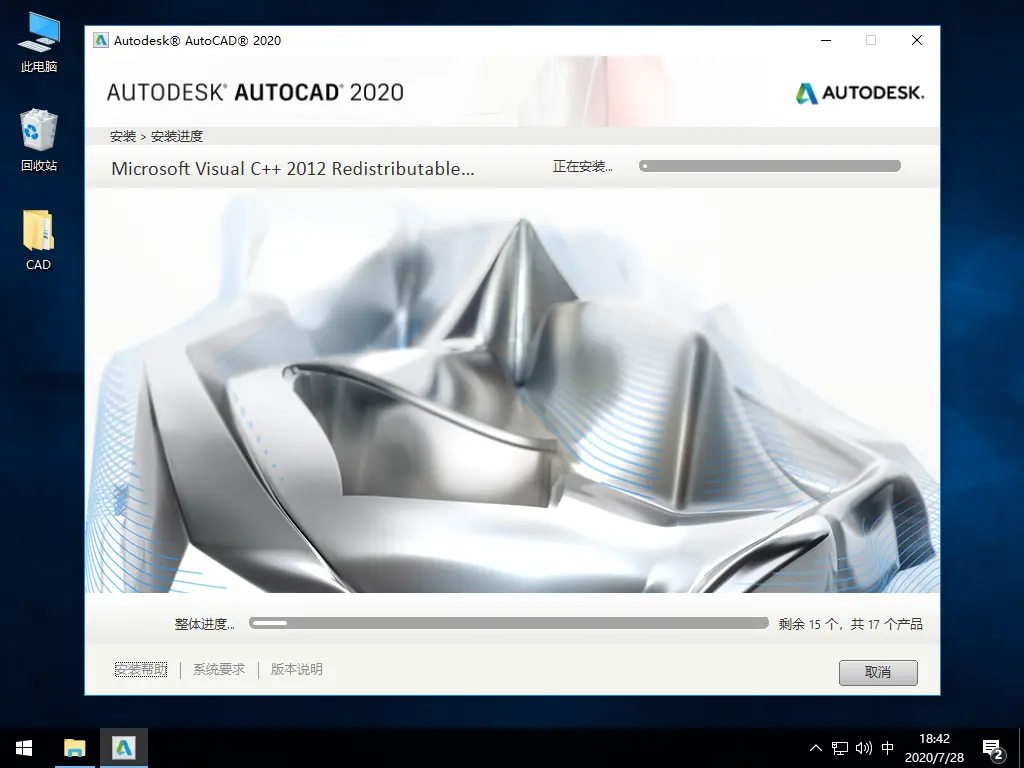
Task: Click the 整体进度... label
Action: [204, 624]
